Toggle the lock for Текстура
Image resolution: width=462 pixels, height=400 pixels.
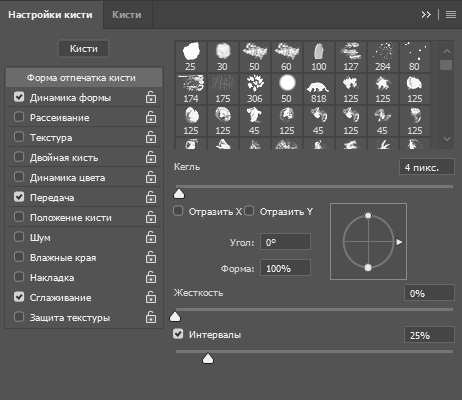(151, 137)
